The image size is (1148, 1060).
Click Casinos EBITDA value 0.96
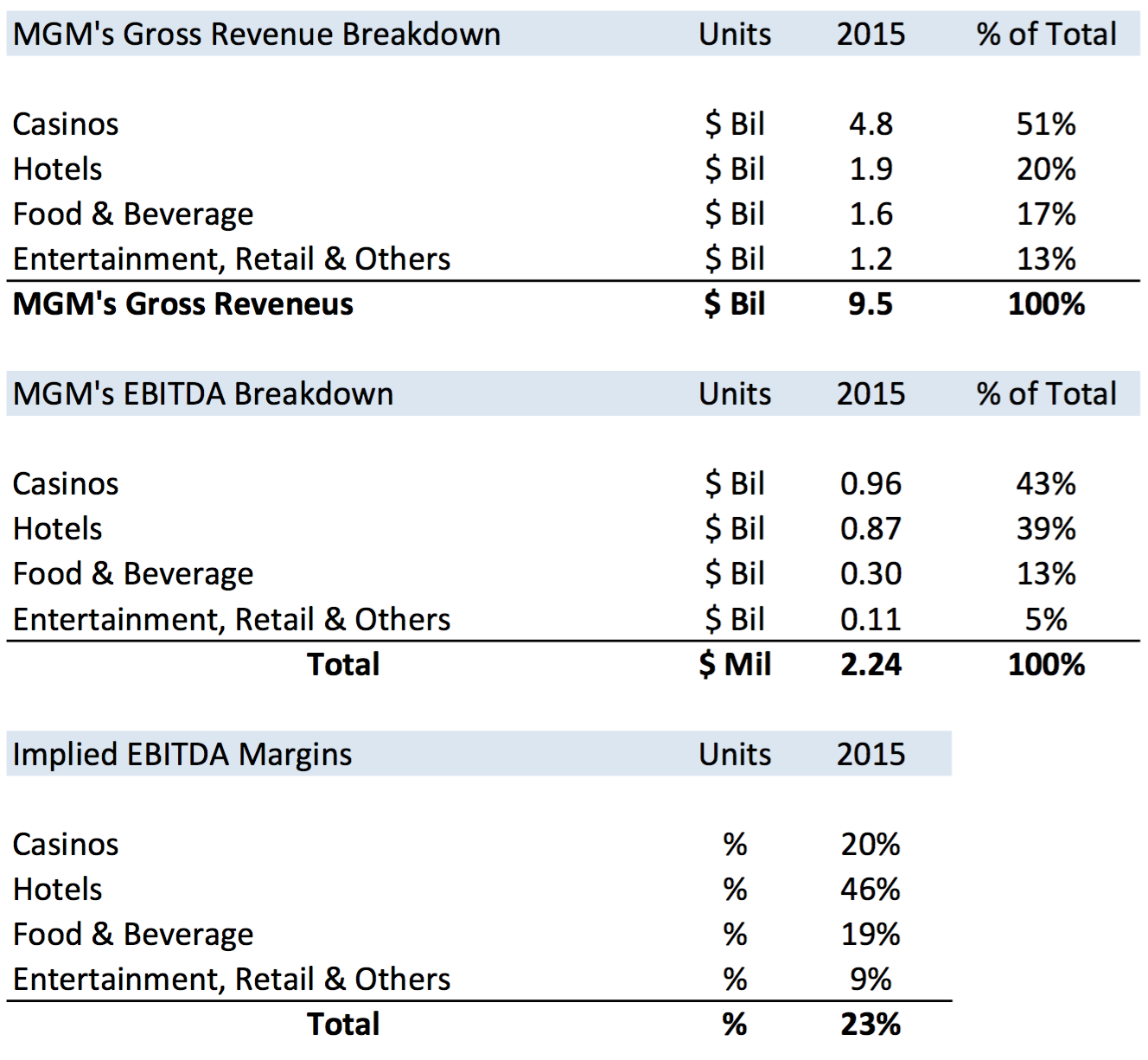[871, 484]
